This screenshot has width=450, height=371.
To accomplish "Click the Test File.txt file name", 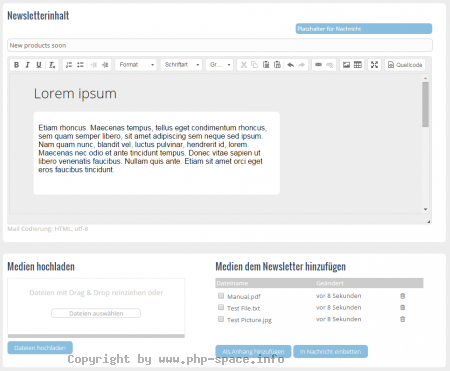I will coord(243,308).
